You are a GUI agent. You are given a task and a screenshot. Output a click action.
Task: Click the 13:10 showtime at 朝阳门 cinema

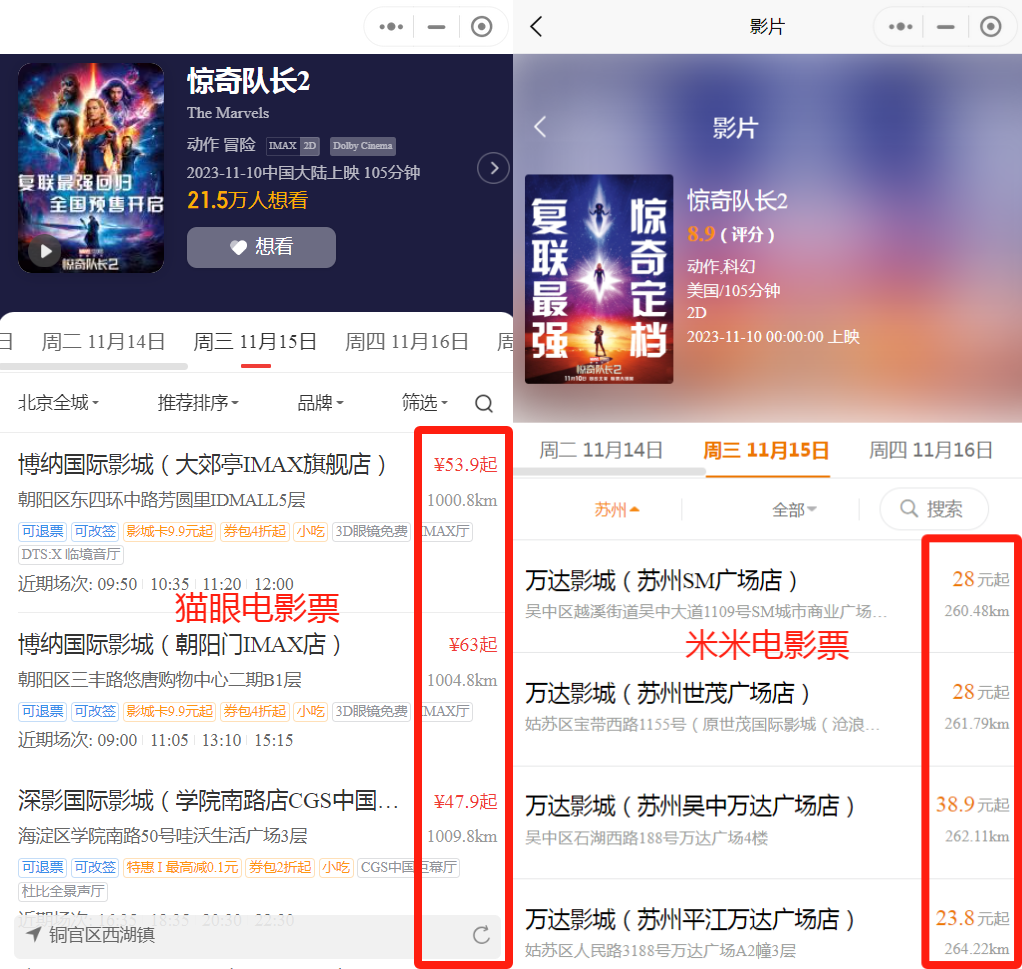pos(222,740)
